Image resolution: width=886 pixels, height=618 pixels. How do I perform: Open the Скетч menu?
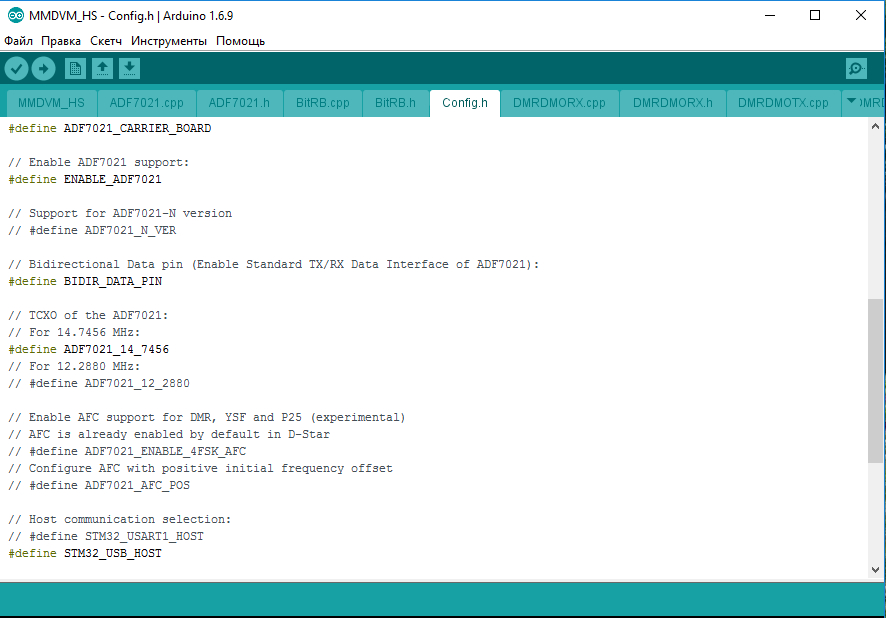106,41
